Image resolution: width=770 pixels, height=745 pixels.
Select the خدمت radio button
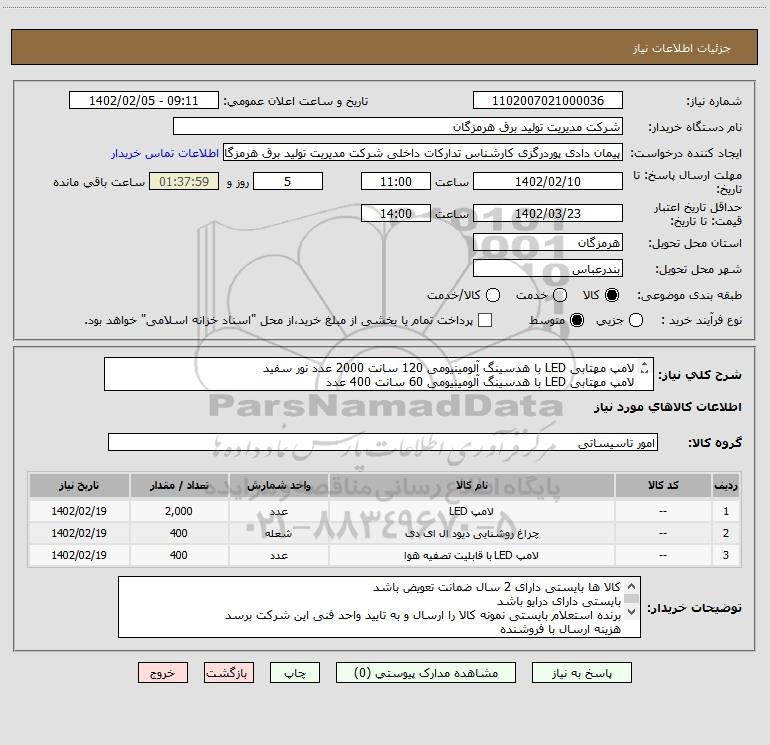(560, 295)
